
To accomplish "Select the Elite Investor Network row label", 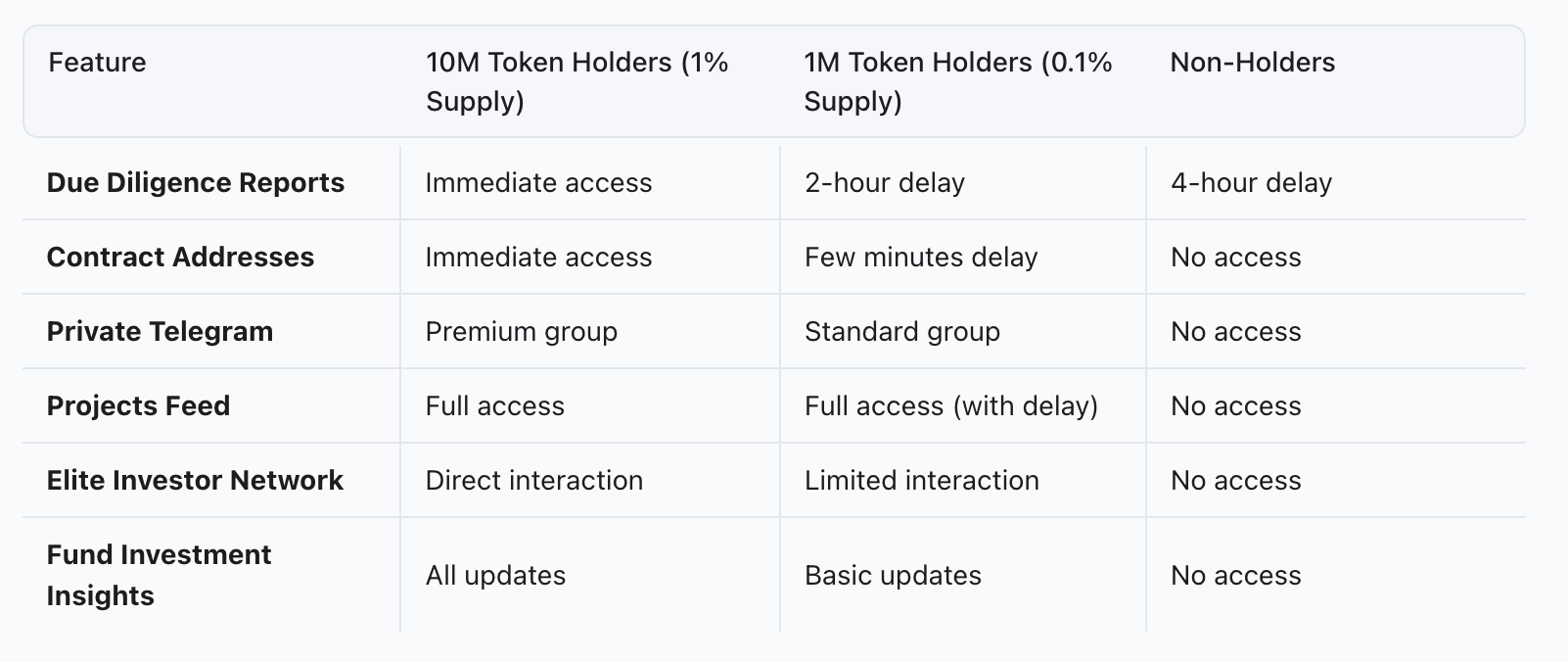I will click(195, 481).
